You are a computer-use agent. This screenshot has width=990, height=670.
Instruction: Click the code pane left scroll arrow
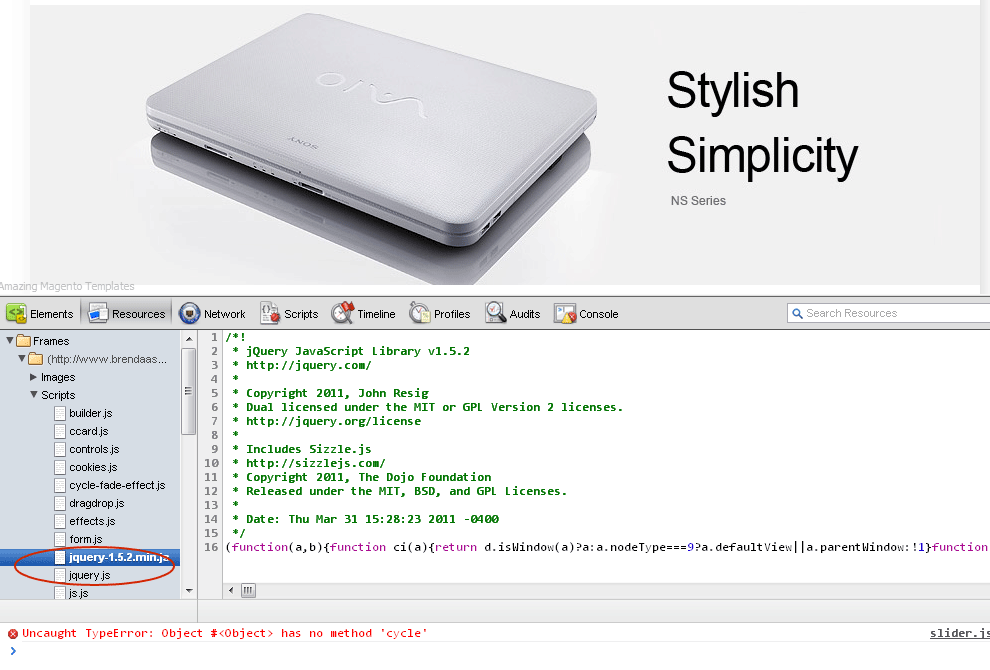[231, 590]
